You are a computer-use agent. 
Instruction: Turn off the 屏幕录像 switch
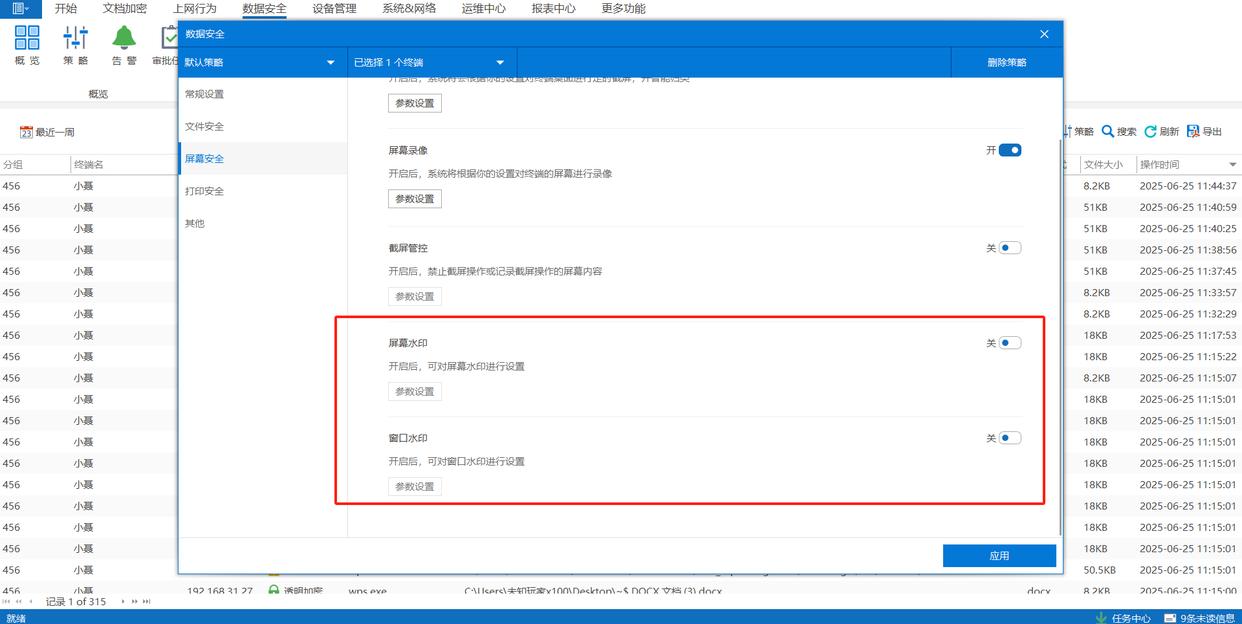point(1010,150)
